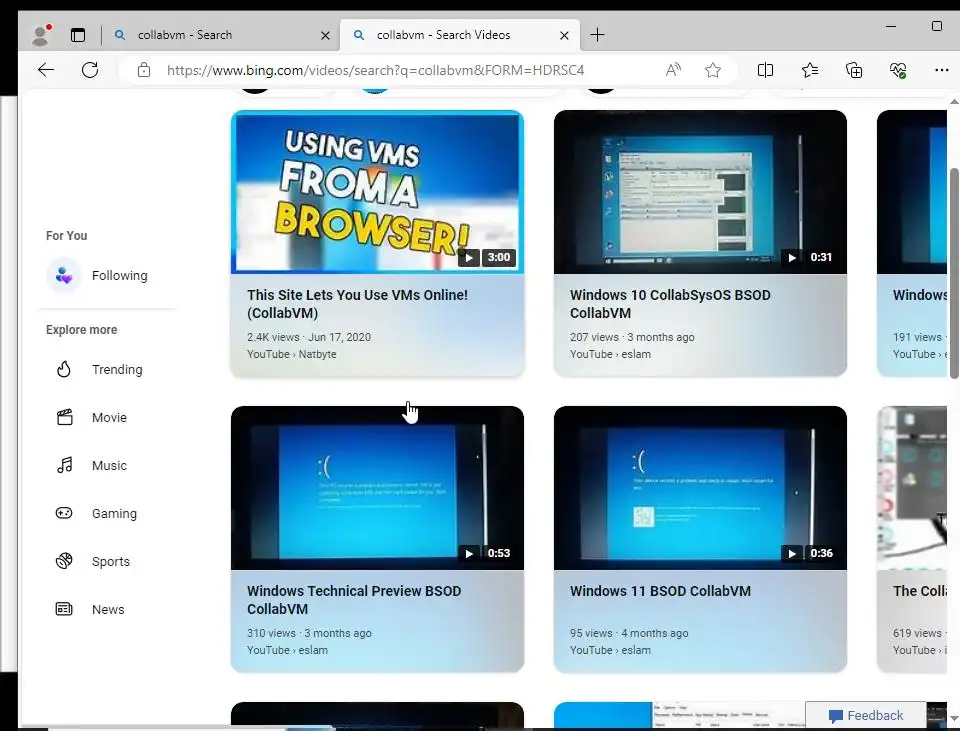Open Collections icon in toolbar
The width and height of the screenshot is (960, 731).
tap(854, 70)
